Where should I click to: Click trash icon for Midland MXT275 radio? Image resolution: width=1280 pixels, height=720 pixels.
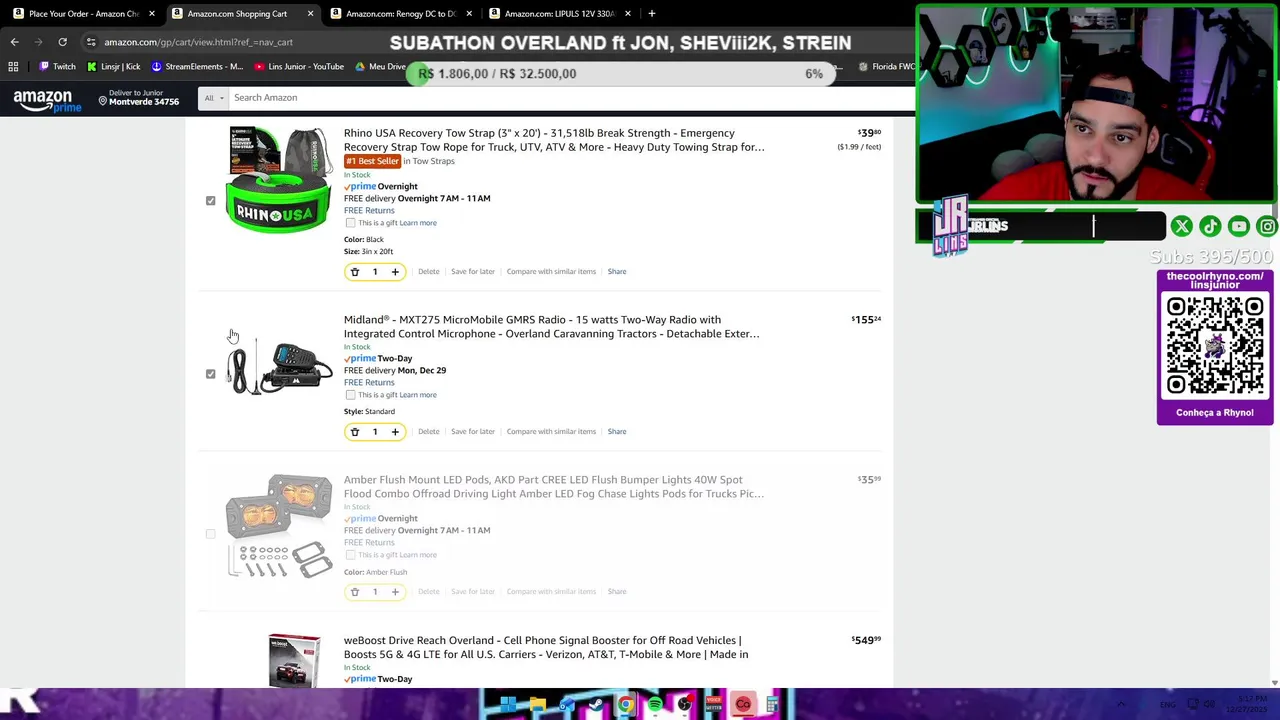coord(354,432)
